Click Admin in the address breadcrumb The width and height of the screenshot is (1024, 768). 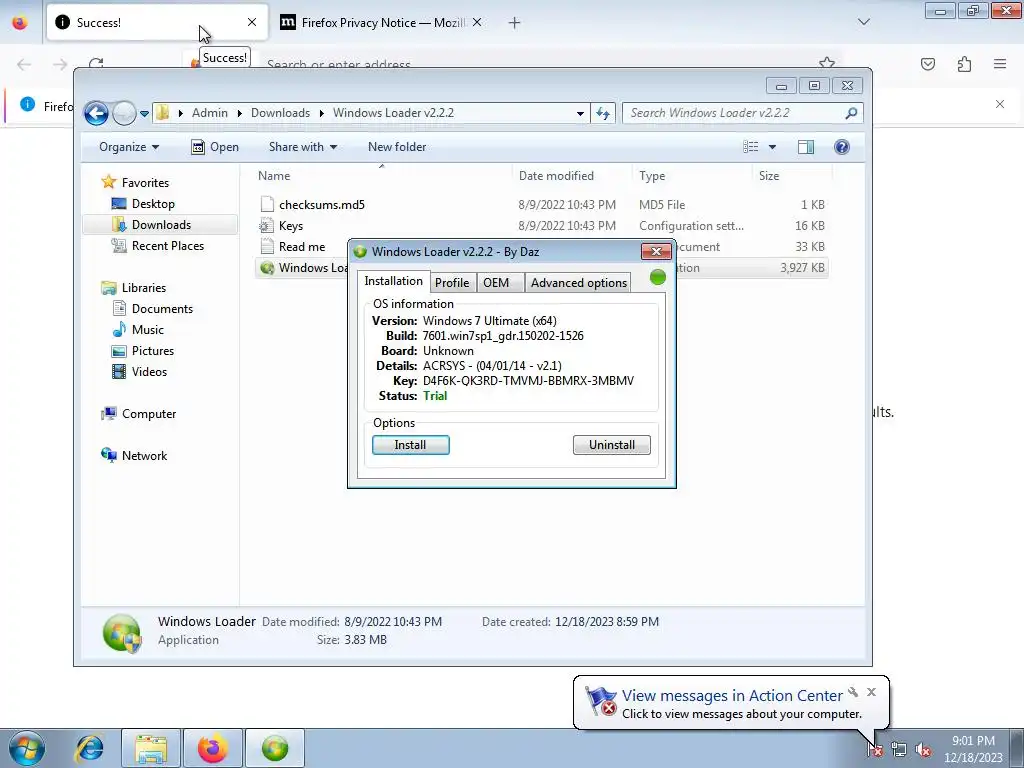click(x=210, y=113)
